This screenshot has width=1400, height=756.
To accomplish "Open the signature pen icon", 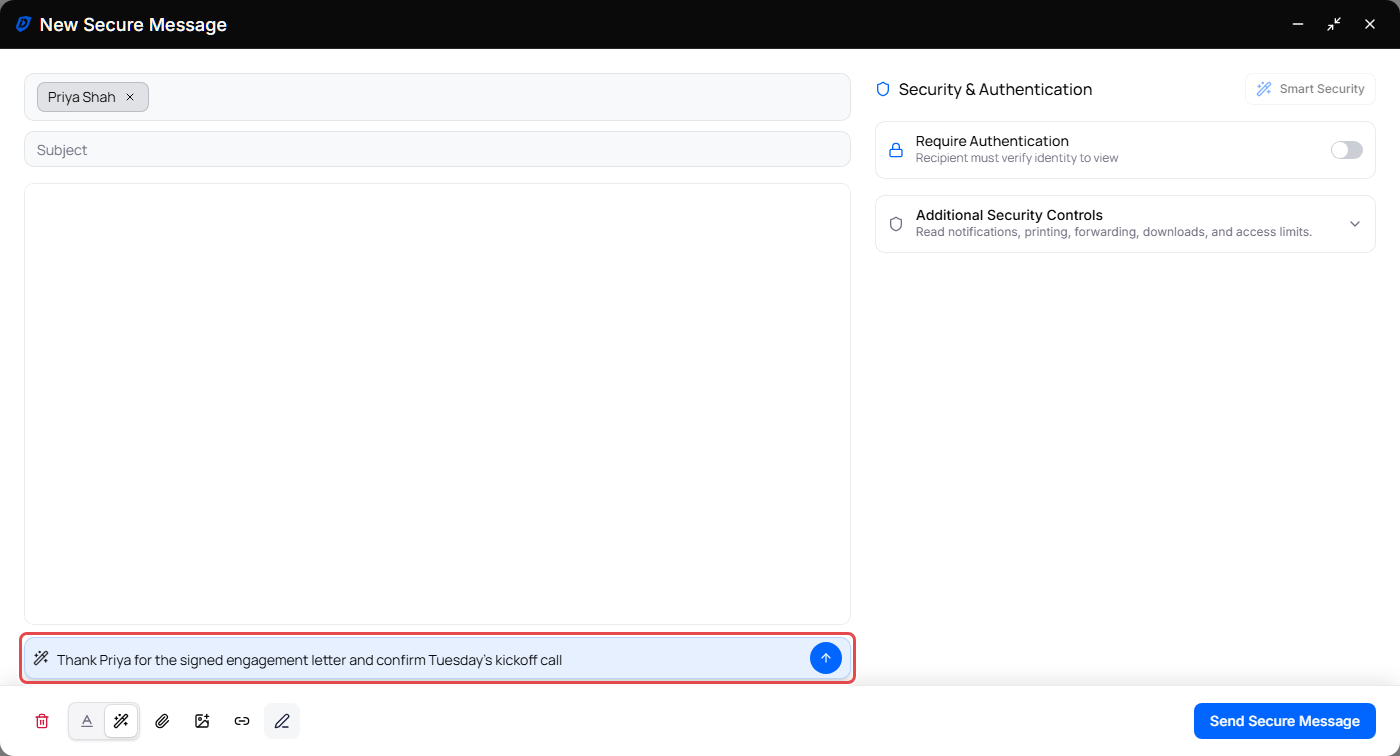I will [282, 721].
